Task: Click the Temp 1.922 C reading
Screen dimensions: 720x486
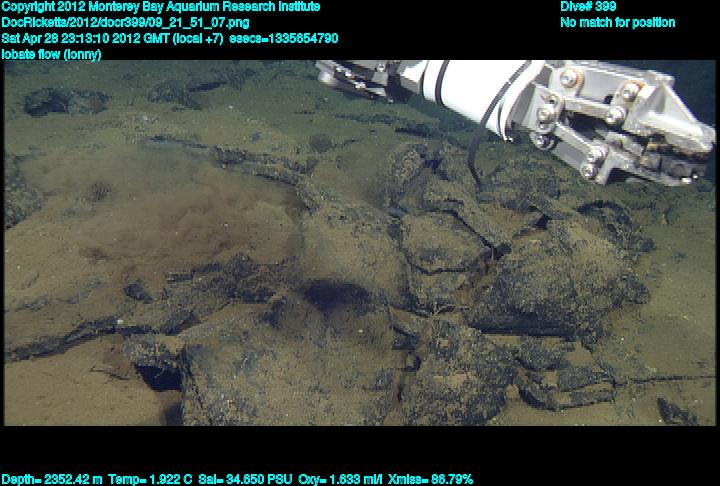Action: click(150, 480)
